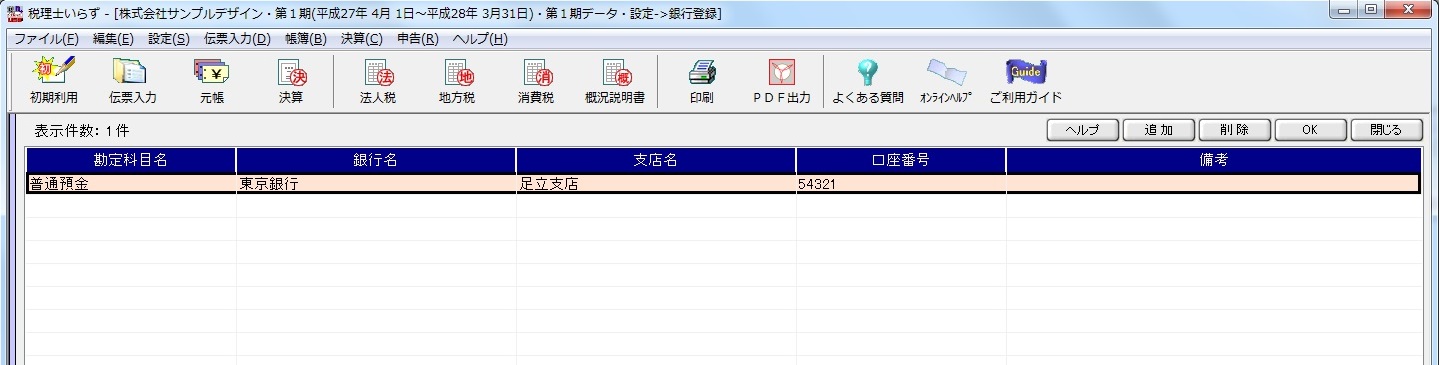Open the 概況説明書 icon
Screen dimensions: 1439x365
pos(615,81)
